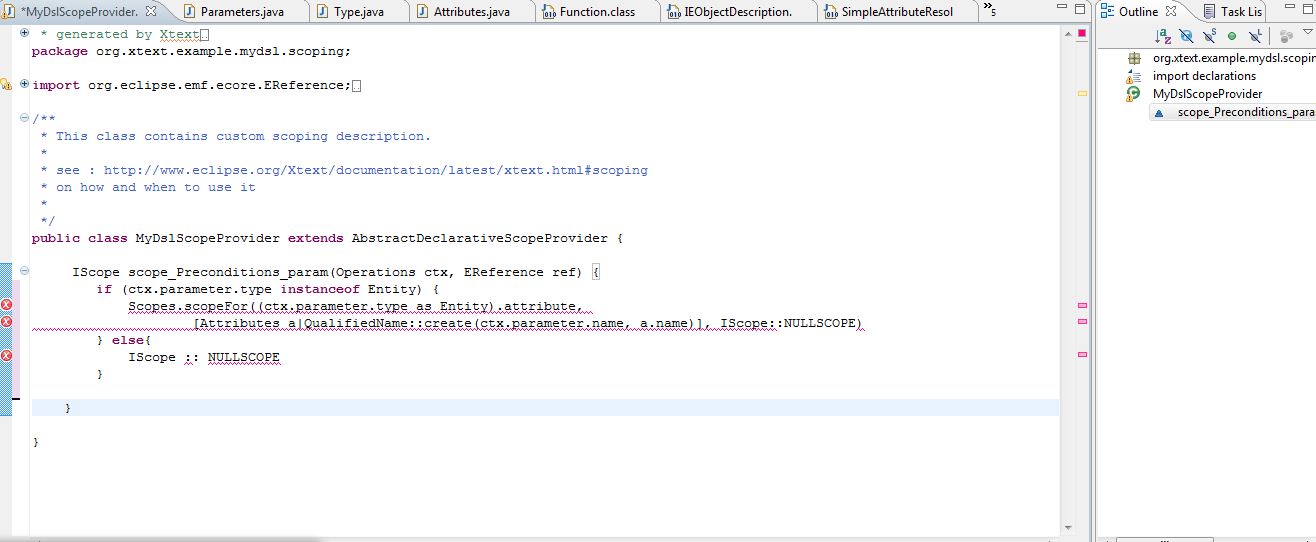Click Hide Non-Public Members green circle icon
This screenshot has height=542, width=1316.
1232,36
